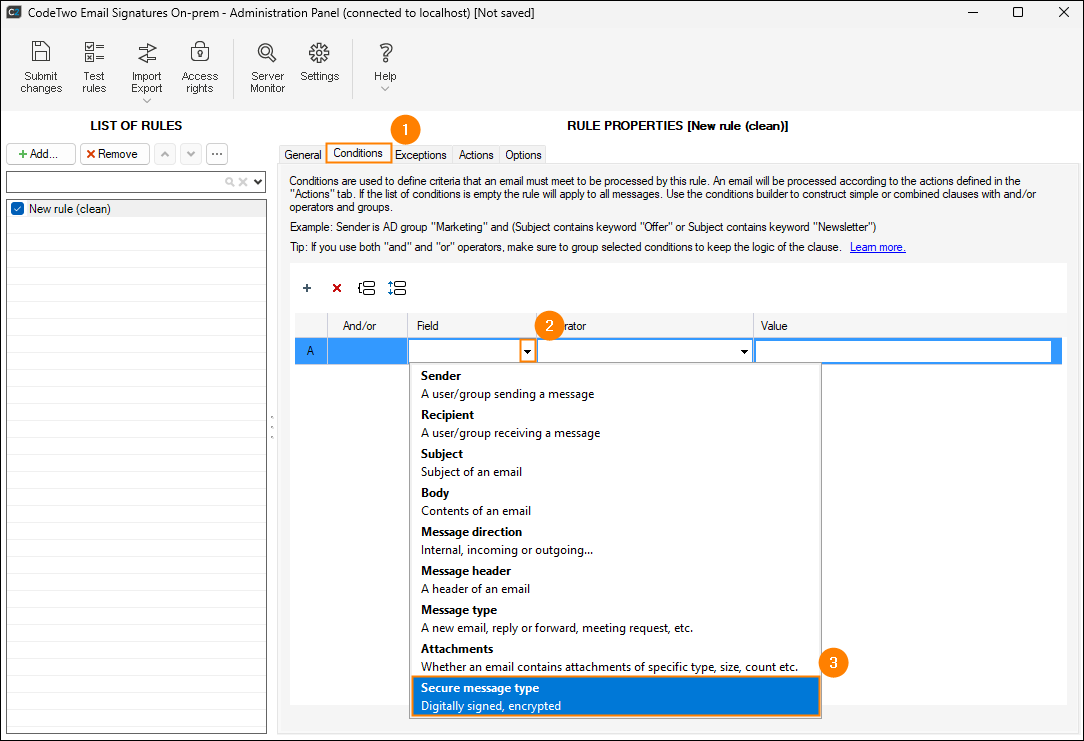The width and height of the screenshot is (1084, 741).
Task: Click the Add... rule button
Action: coord(41,154)
